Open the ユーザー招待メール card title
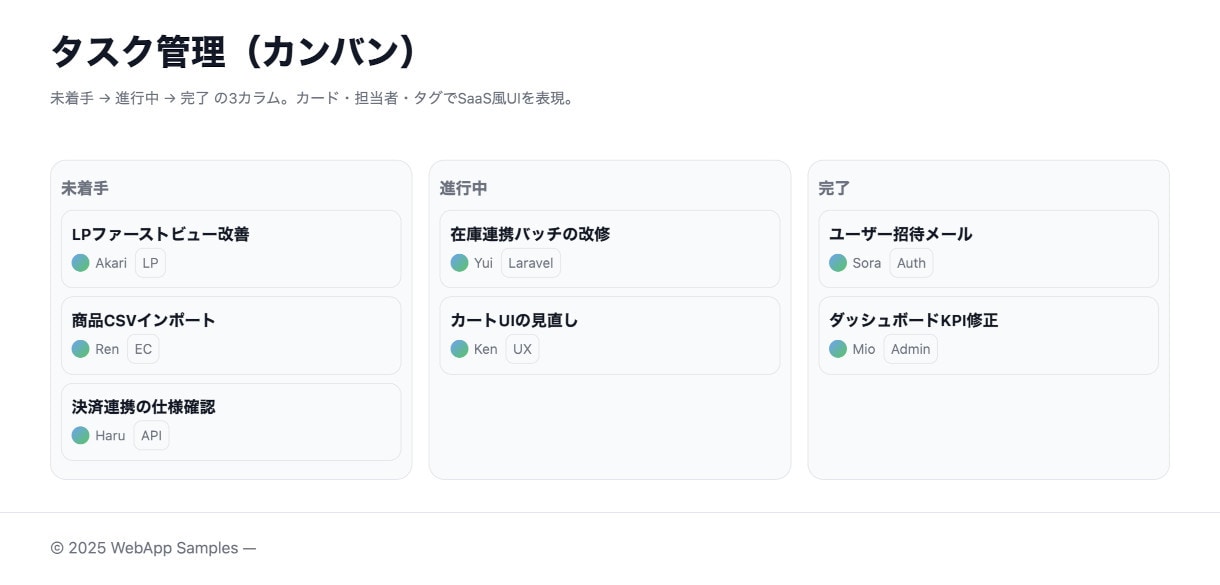 [x=901, y=234]
